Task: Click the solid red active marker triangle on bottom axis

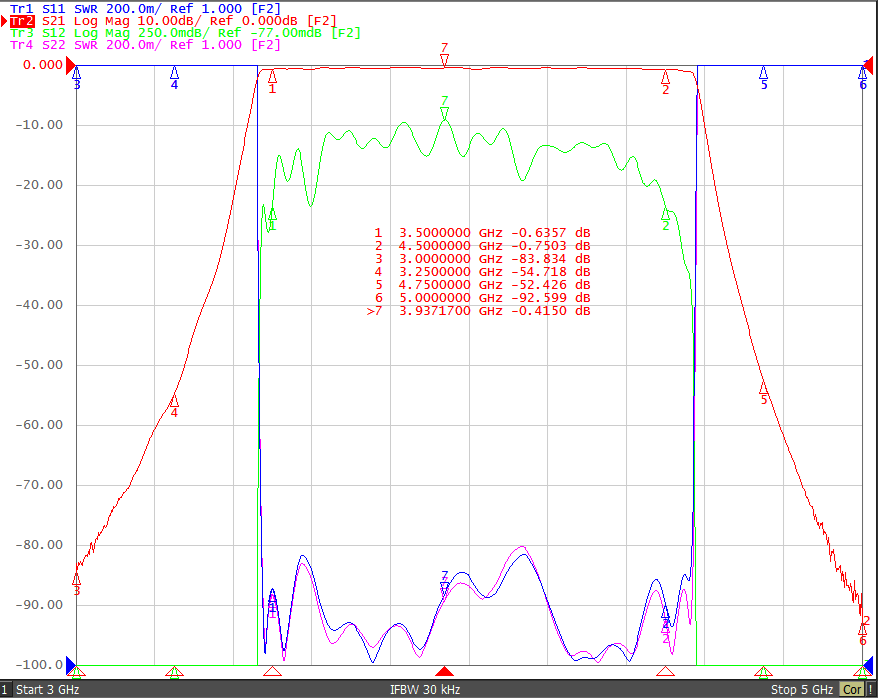Action: 445,671
